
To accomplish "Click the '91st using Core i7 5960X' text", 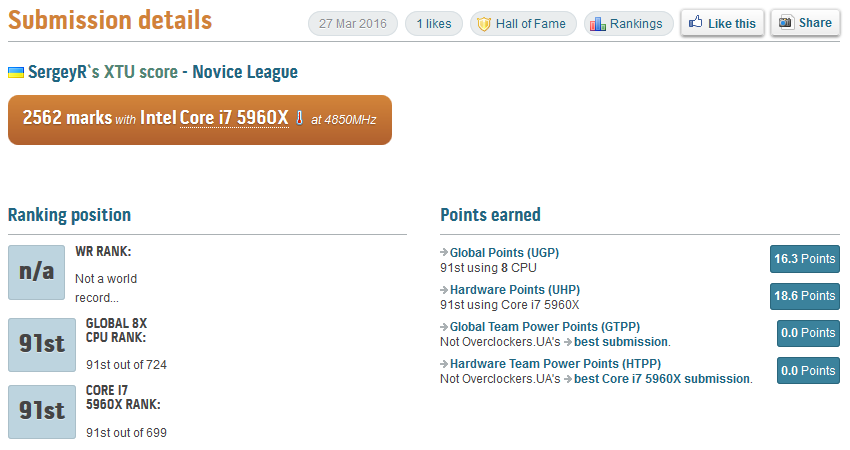I will tap(510, 305).
